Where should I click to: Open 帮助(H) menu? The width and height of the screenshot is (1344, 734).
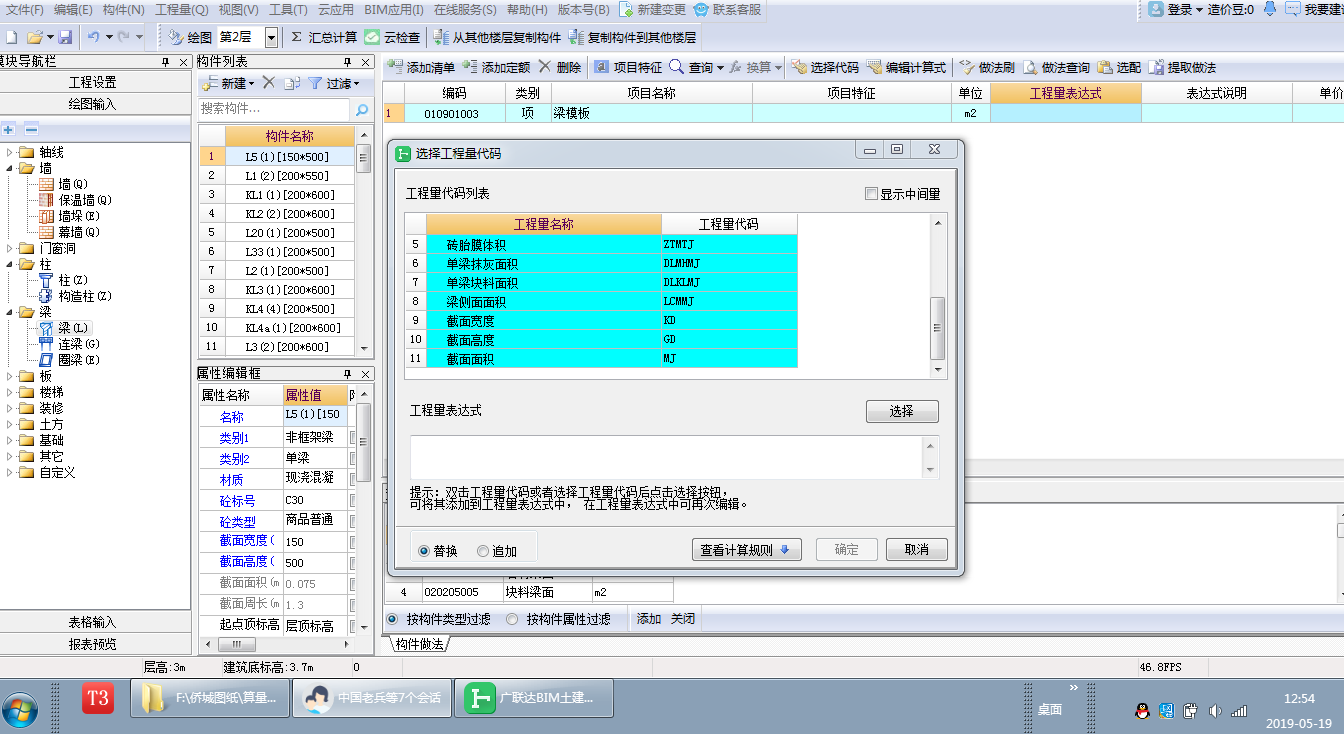pos(527,10)
